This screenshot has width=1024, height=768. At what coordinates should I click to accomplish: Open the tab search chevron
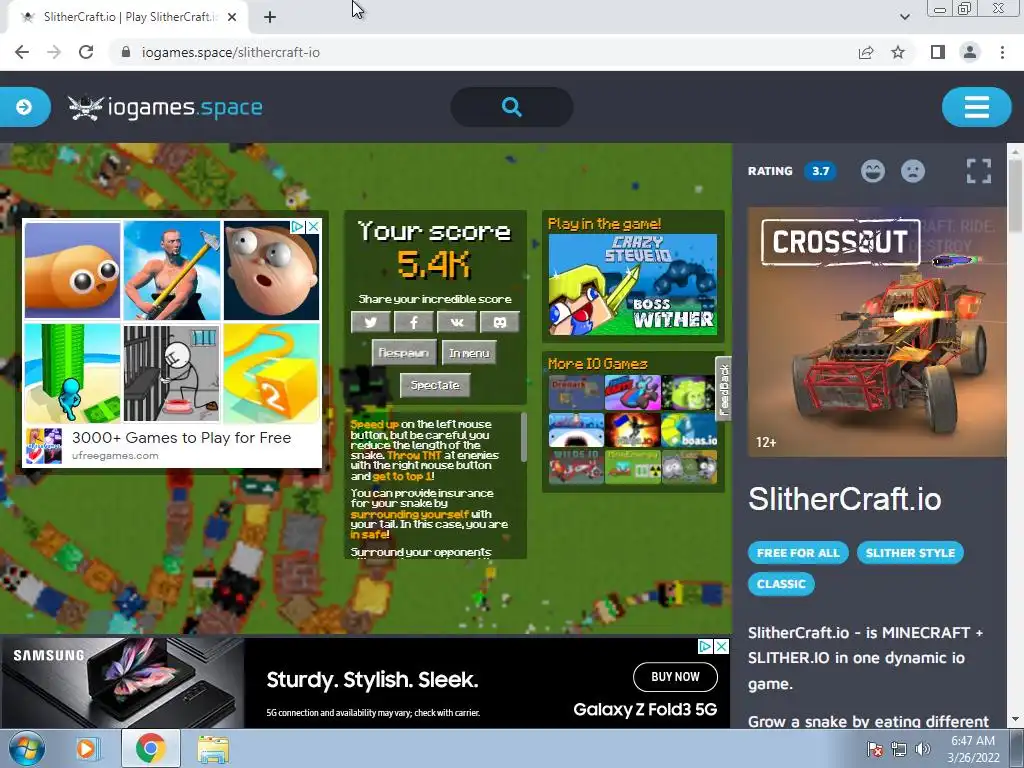pos(904,17)
